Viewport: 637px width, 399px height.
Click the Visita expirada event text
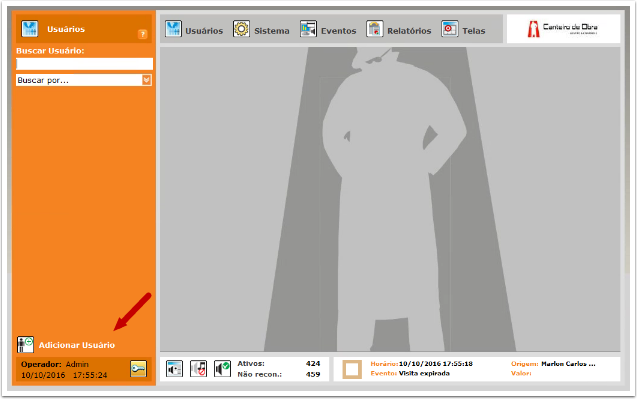click(424, 373)
